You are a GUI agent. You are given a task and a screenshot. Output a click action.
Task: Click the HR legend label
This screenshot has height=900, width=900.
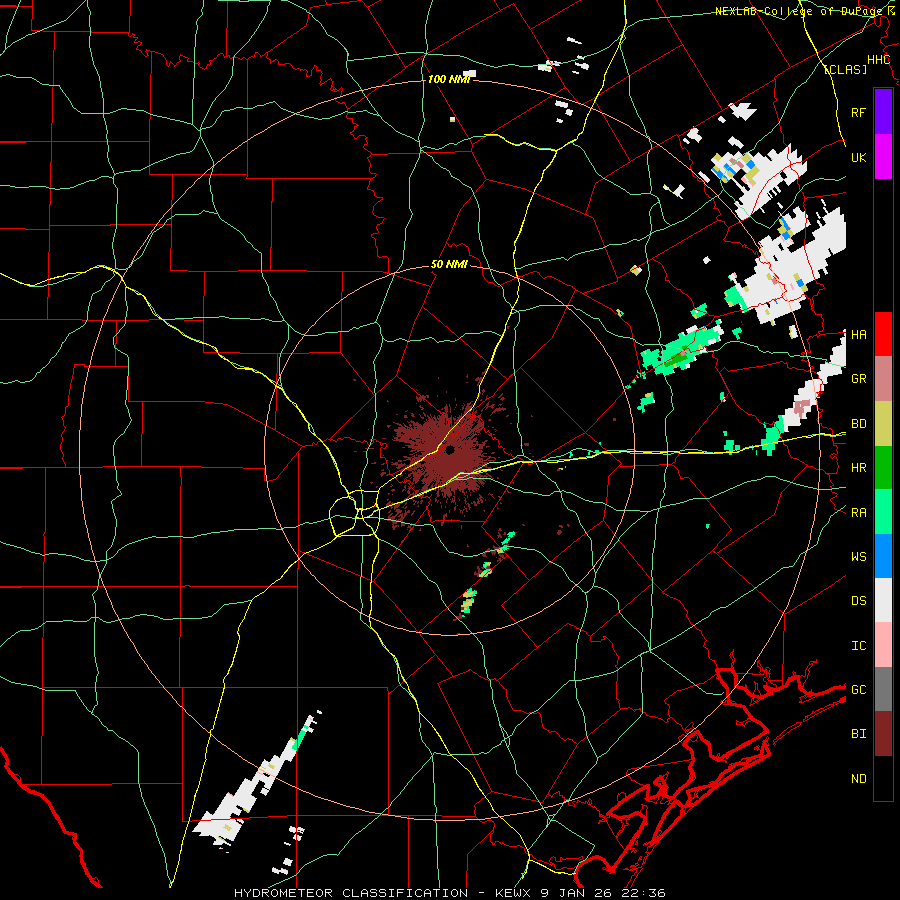click(x=858, y=468)
